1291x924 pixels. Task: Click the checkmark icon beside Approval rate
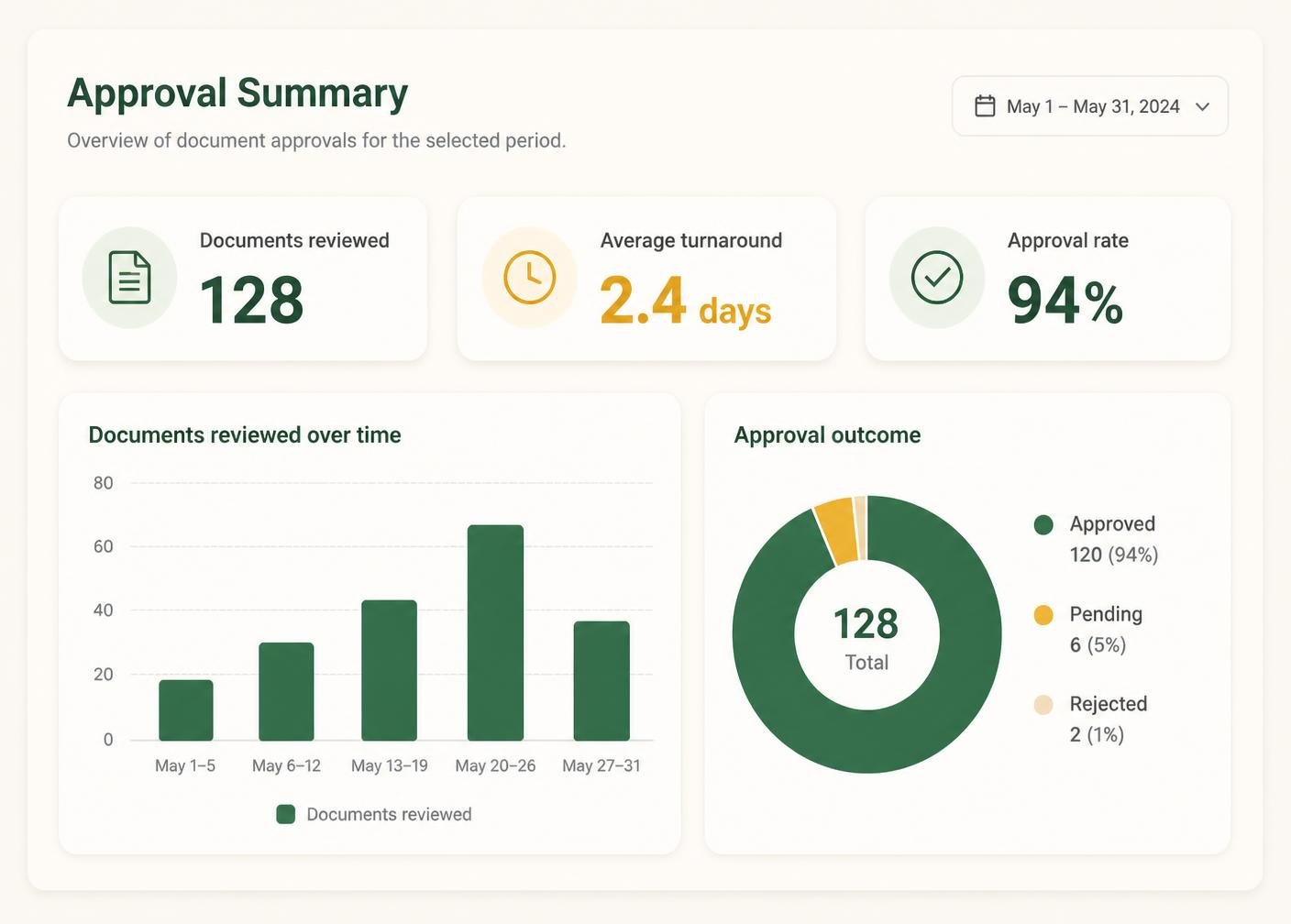937,277
